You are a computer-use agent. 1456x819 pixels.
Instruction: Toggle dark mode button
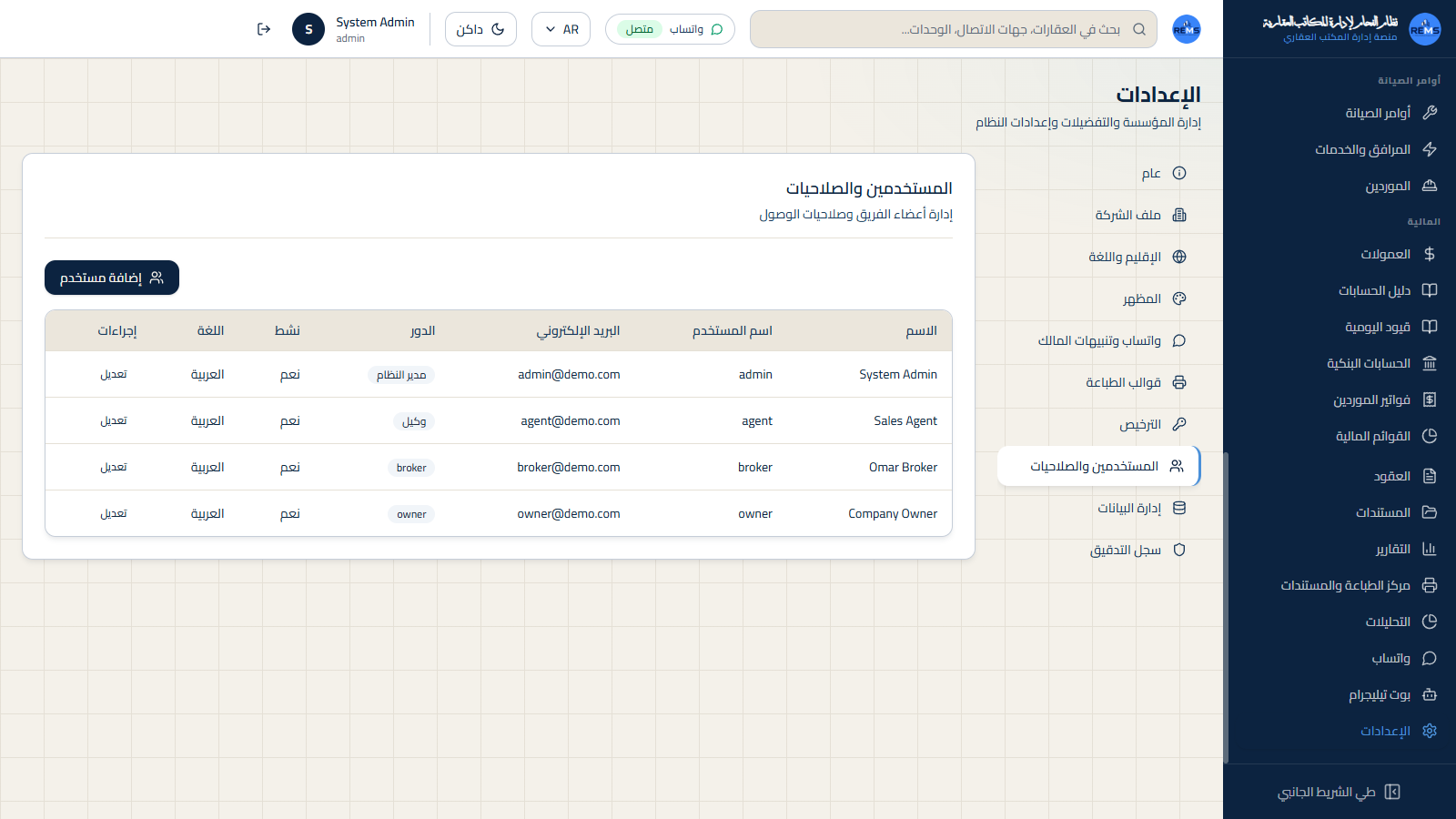[480, 29]
